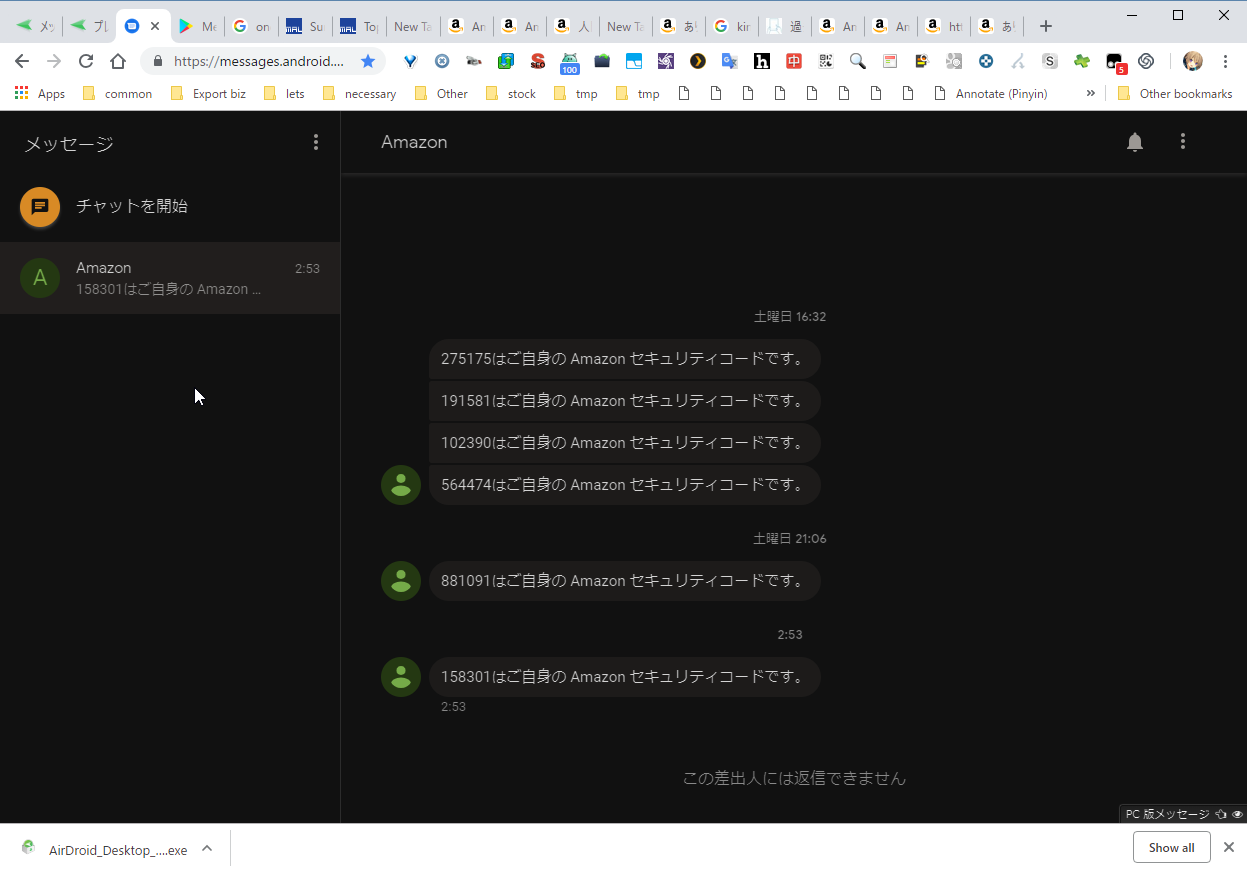This screenshot has width=1247, height=872.
Task: Click sender avatar beside the 564474 message
Action: coord(401,485)
